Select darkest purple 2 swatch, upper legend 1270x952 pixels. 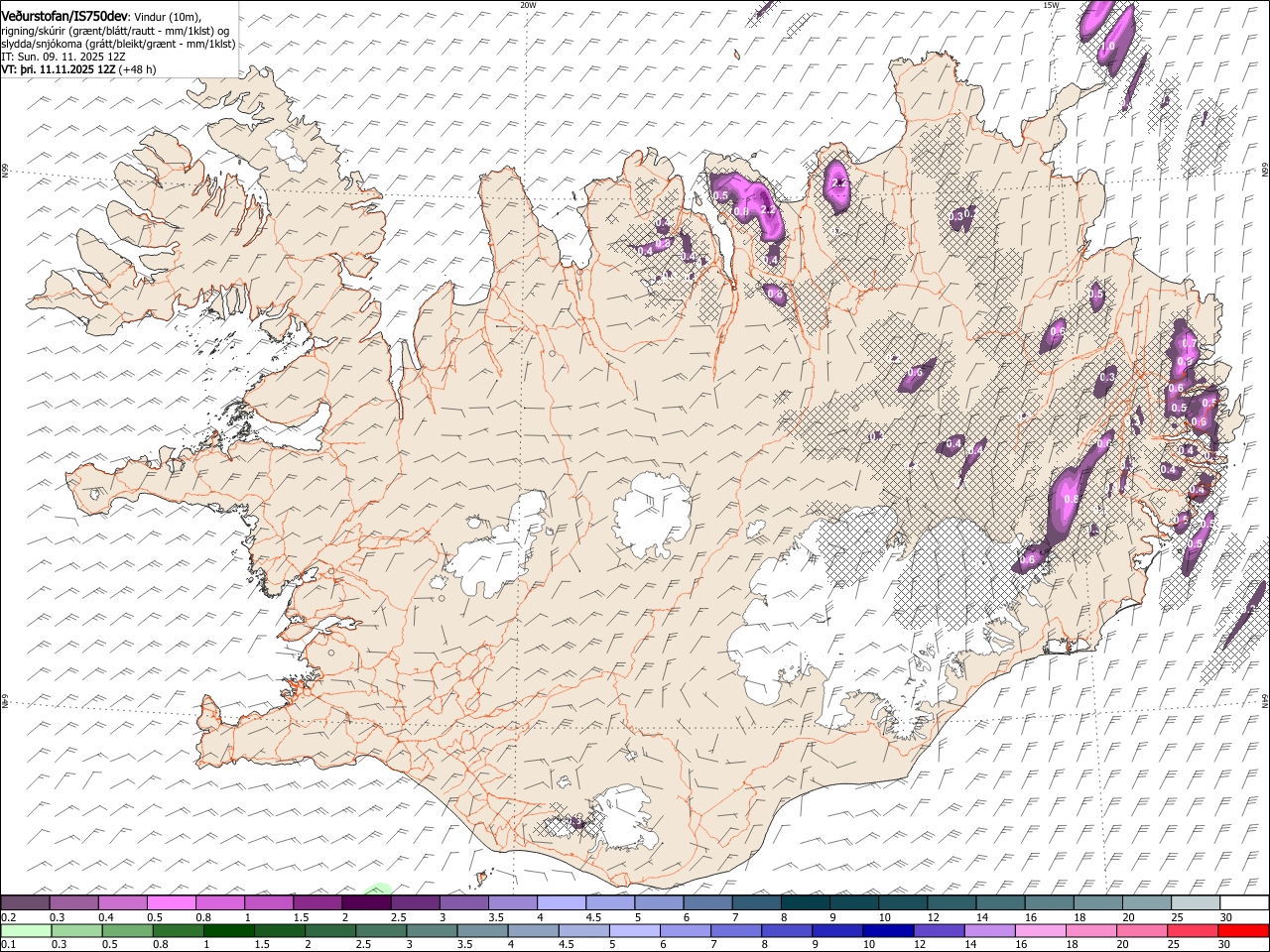(x=366, y=902)
